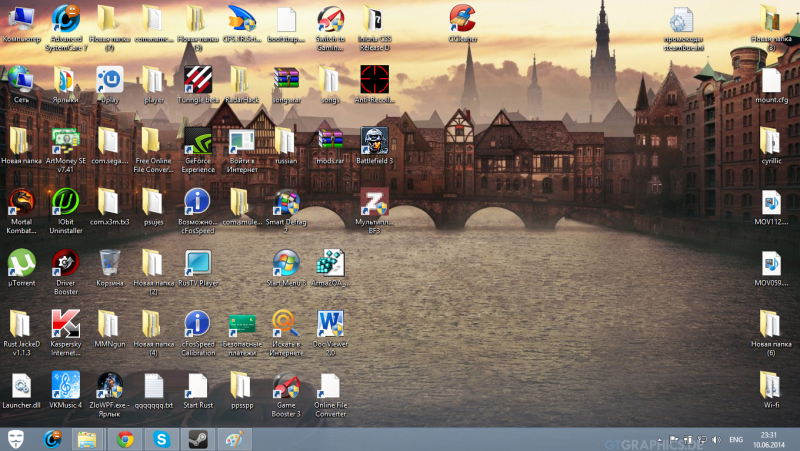Open the player folder
The height and width of the screenshot is (451, 800).
[x=153, y=80]
